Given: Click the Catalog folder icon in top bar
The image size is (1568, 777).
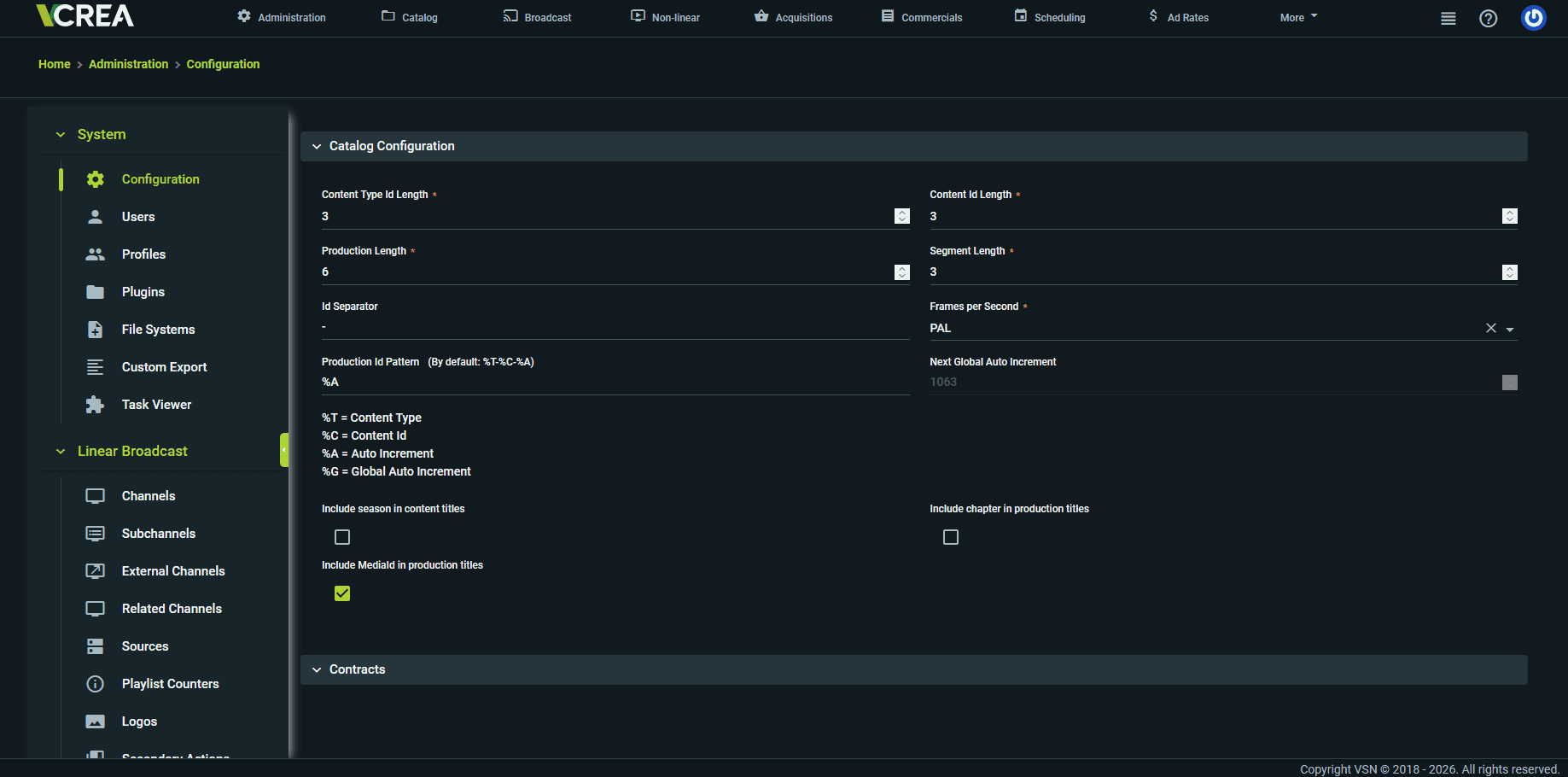Looking at the screenshot, I should (x=388, y=16).
